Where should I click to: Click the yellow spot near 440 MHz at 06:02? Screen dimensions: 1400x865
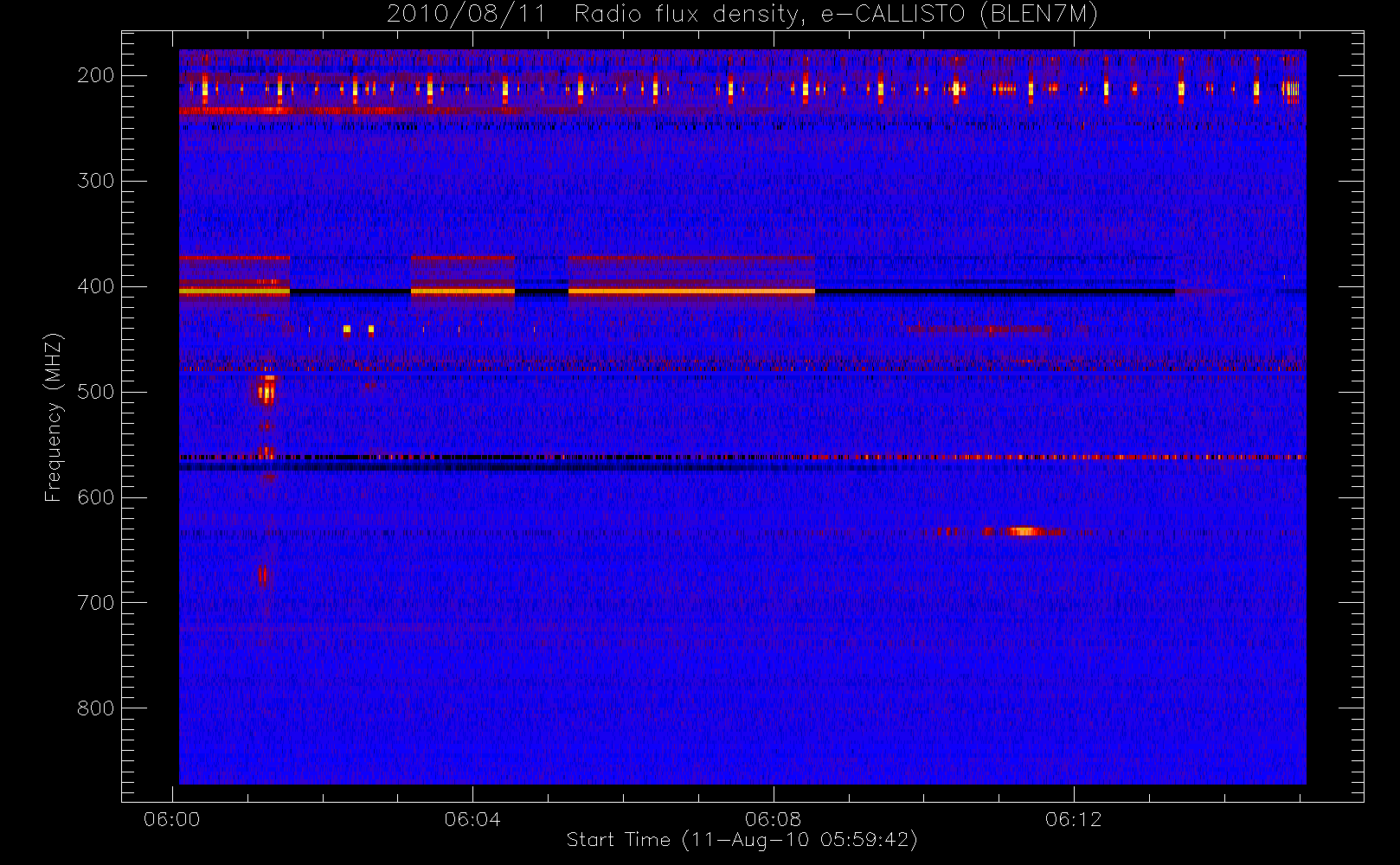coord(347,330)
